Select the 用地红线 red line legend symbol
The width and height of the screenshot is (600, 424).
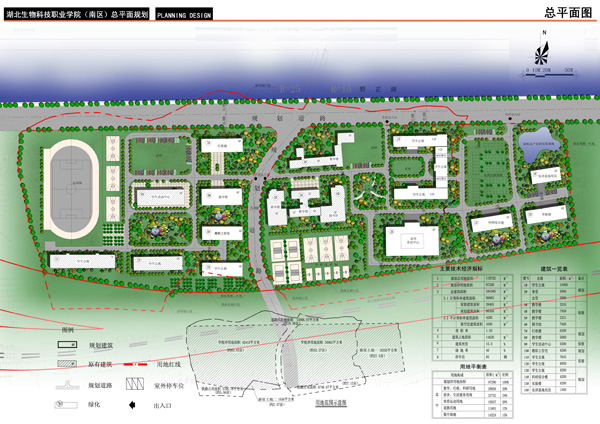137,365
